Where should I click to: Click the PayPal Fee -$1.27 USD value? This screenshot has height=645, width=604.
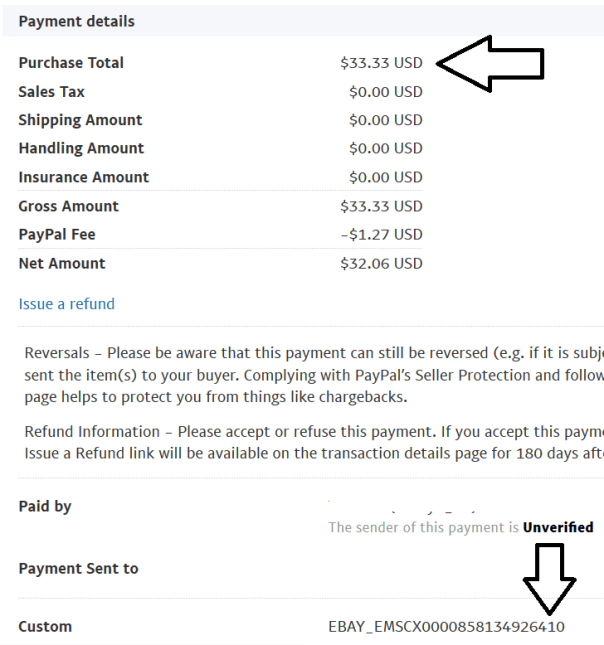tap(381, 235)
